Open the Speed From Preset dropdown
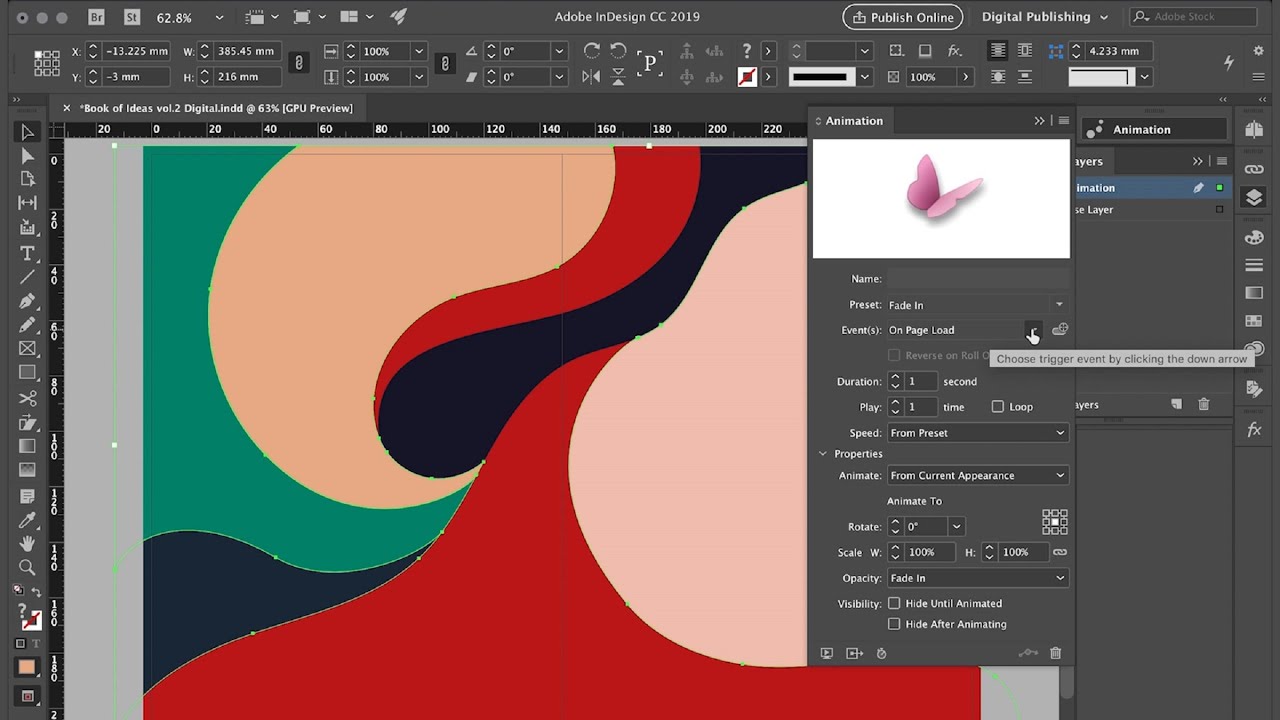 point(977,433)
